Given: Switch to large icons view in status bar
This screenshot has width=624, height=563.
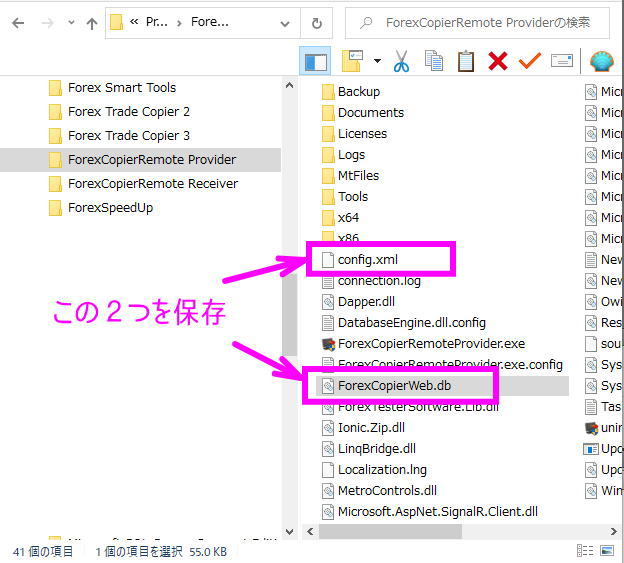Looking at the screenshot, I should tap(608, 551).
